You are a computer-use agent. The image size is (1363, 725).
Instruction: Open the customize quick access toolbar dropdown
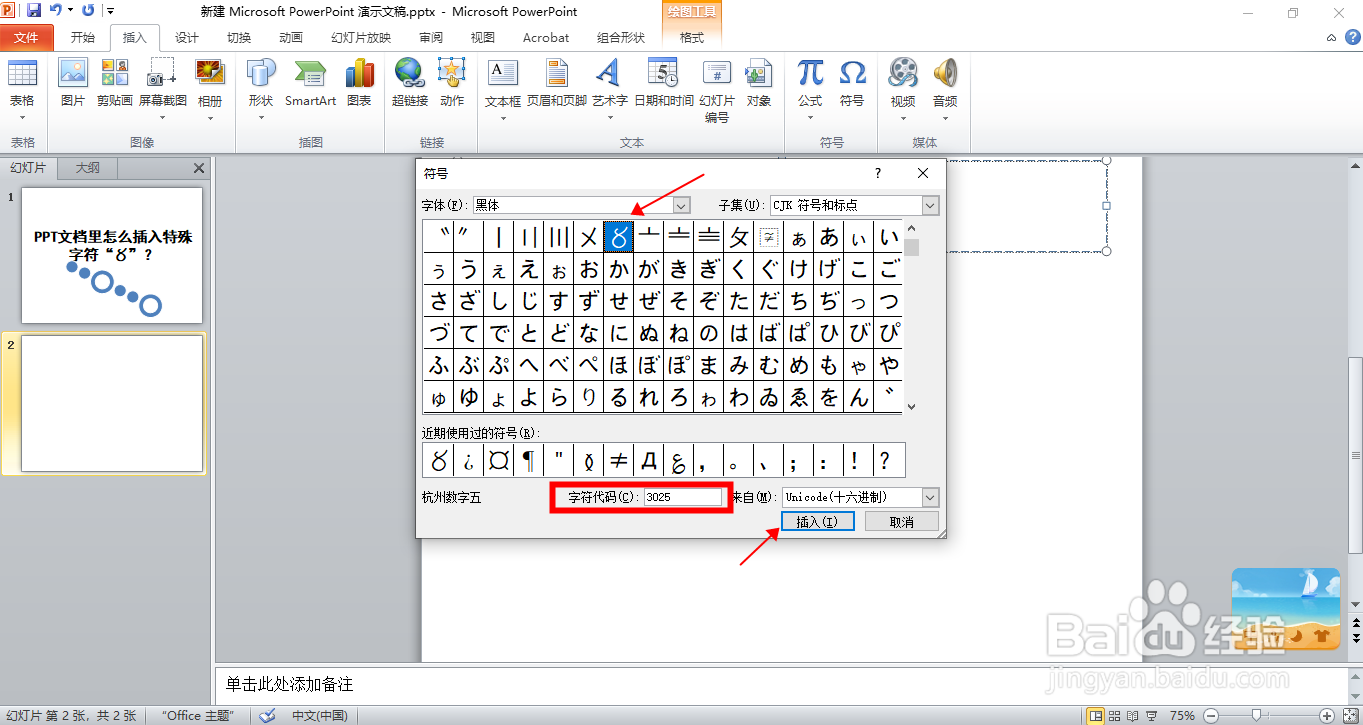tap(110, 11)
